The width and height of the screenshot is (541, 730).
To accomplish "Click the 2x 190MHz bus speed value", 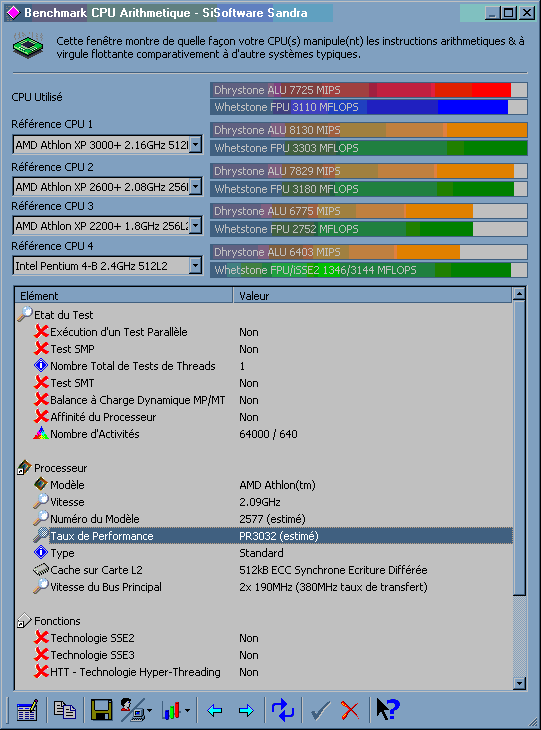I will [x=333, y=587].
